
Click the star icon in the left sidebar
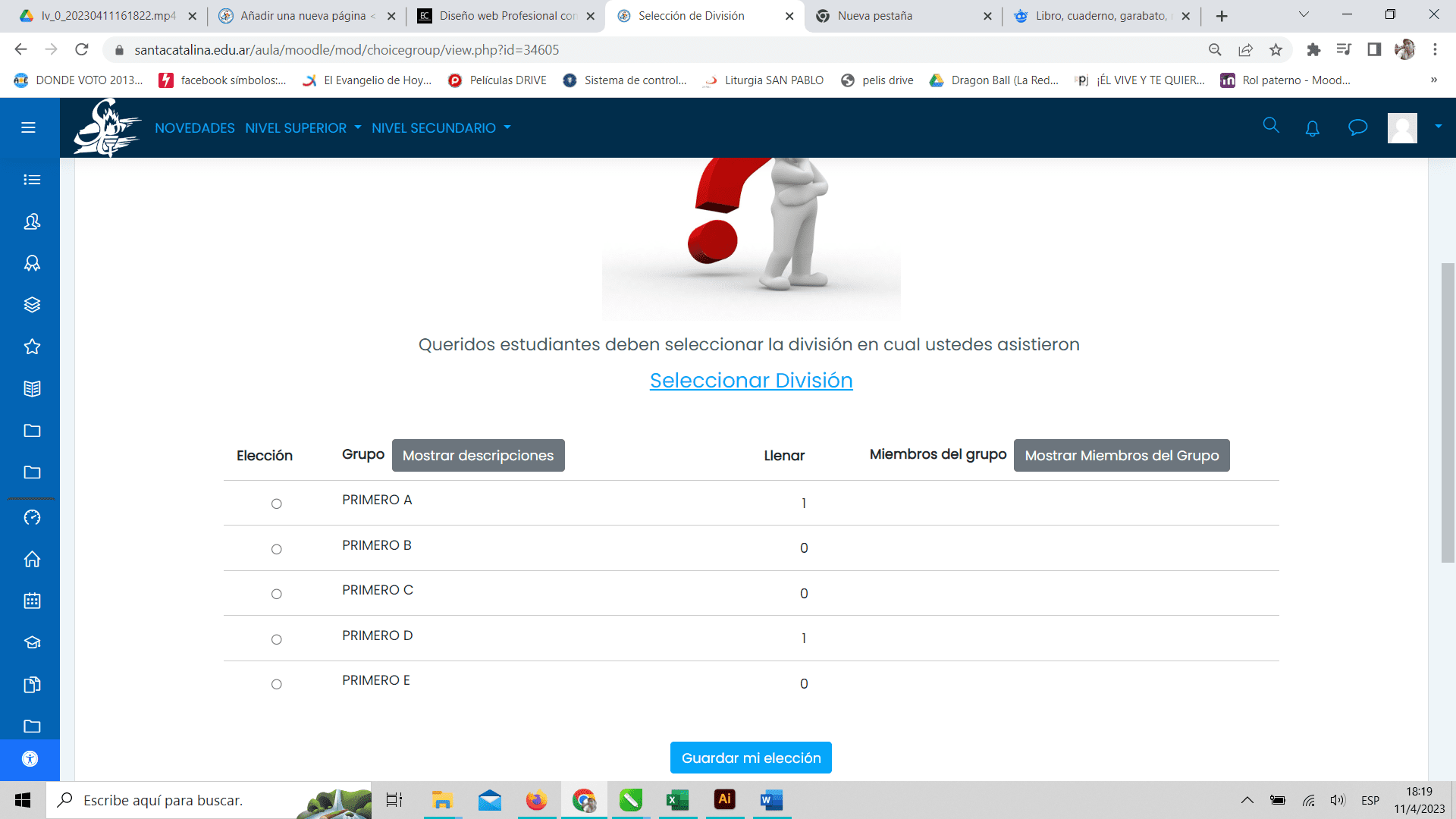(x=32, y=347)
